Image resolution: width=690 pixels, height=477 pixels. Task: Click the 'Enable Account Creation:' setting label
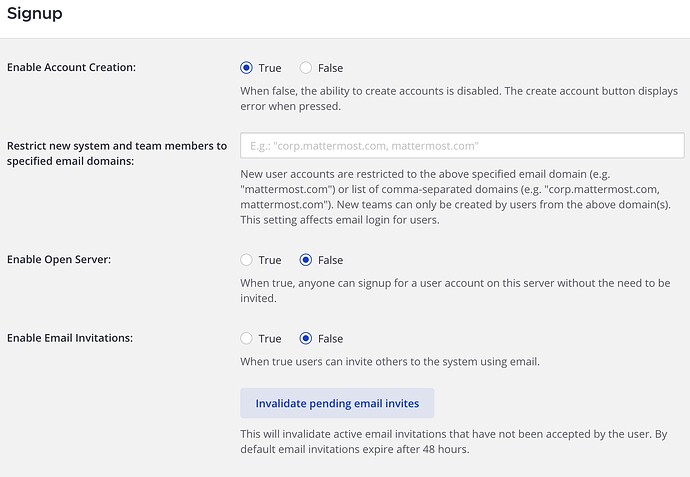(71, 68)
